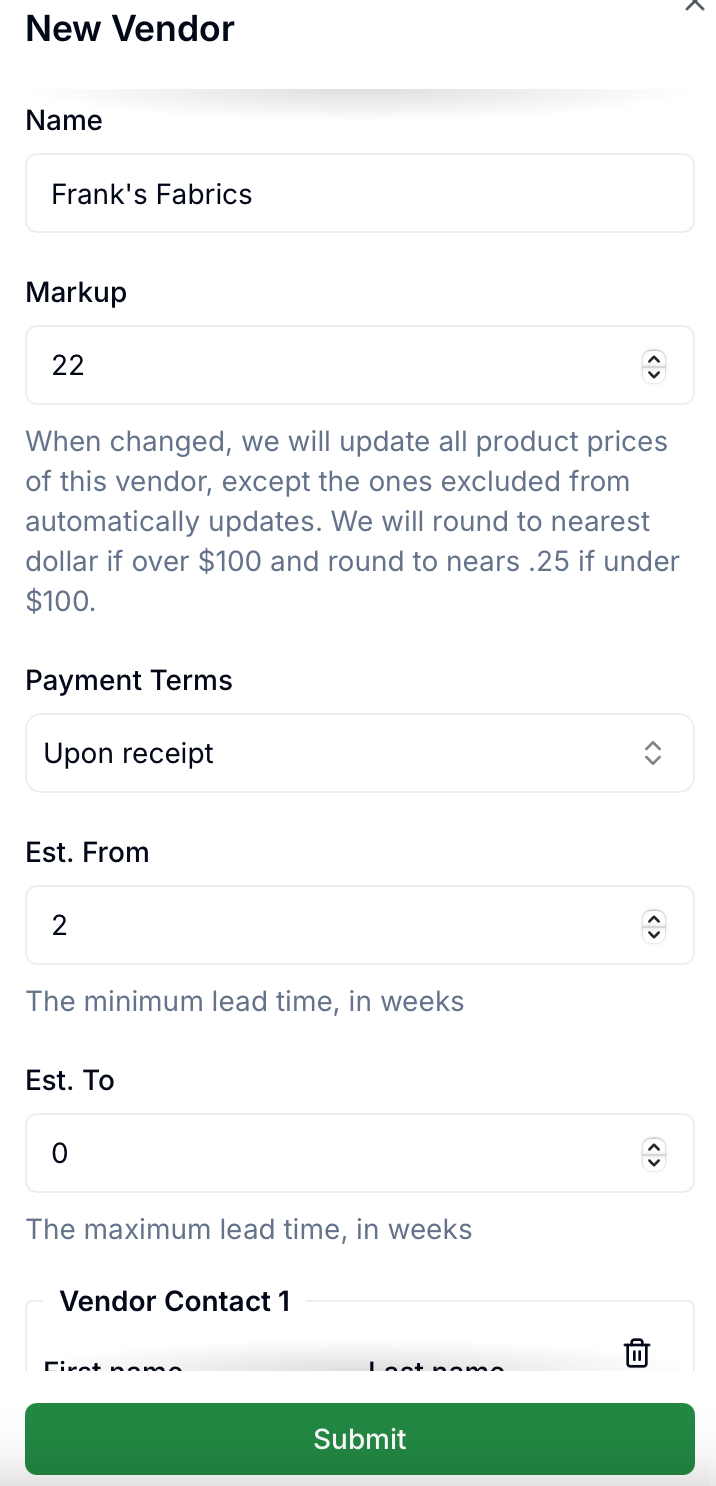Click the New Vendor title heading
Viewport: 716px width, 1486px height.
pos(130,28)
